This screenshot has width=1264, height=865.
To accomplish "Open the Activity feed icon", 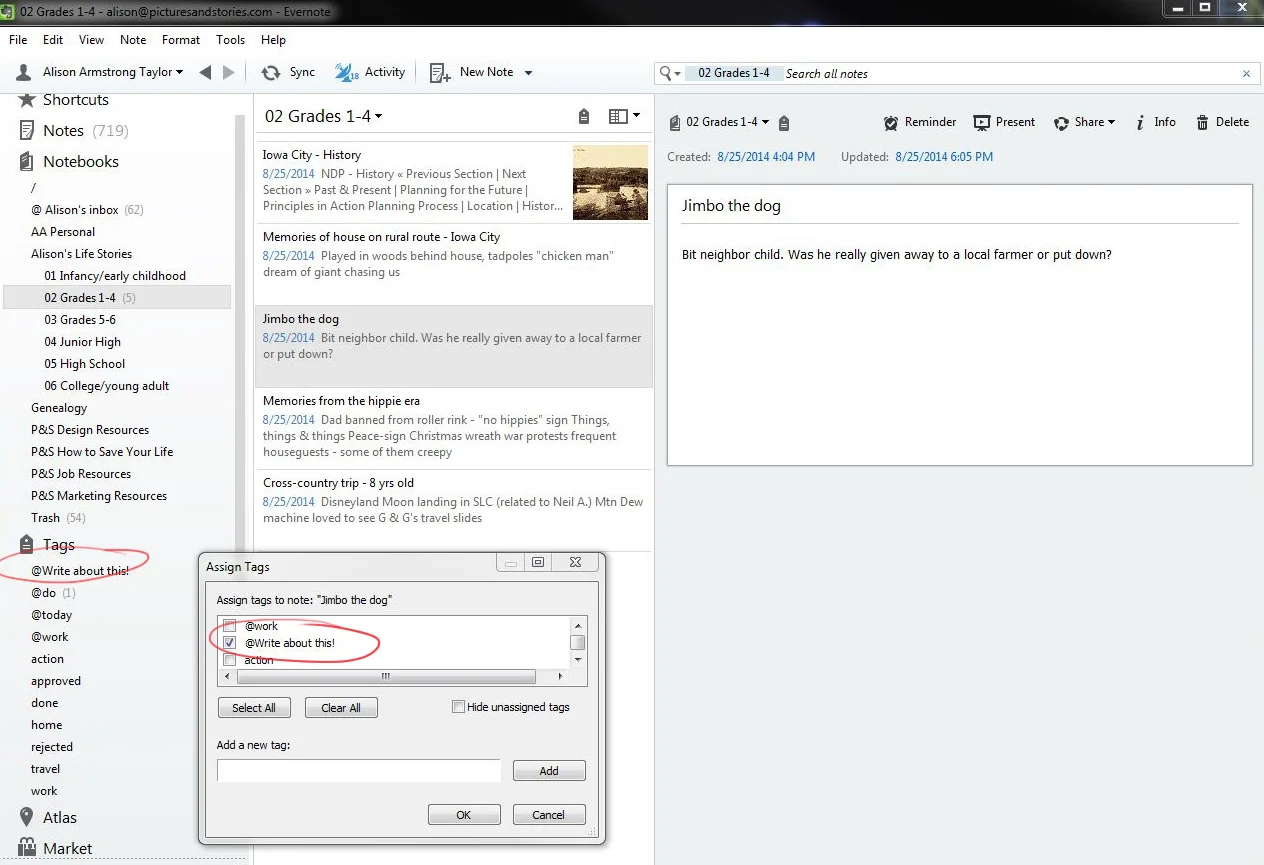I will tap(346, 72).
